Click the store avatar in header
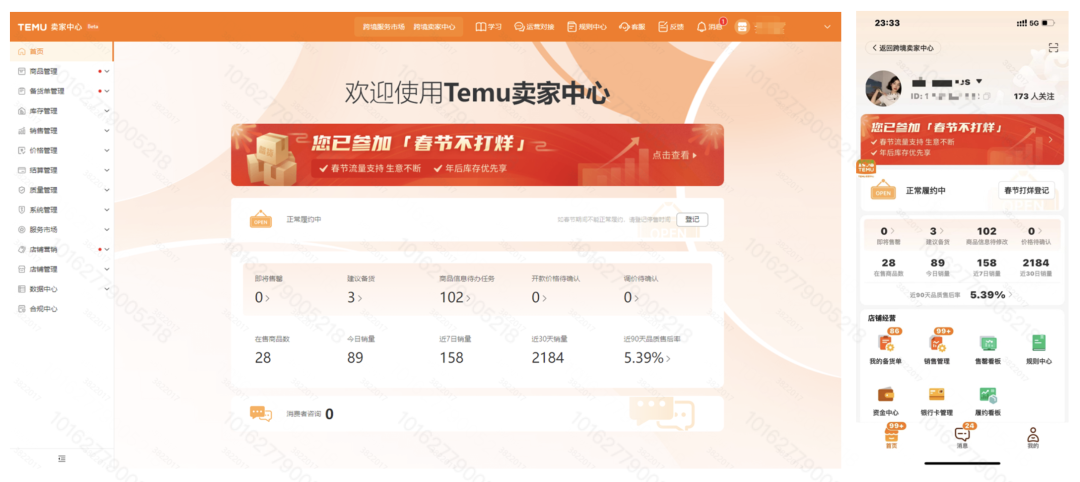The image size is (1080, 482). pos(741,27)
